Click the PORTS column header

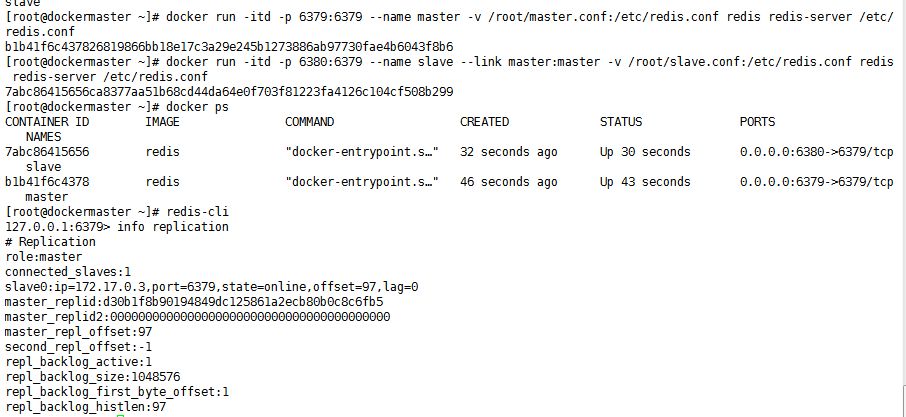coord(757,122)
